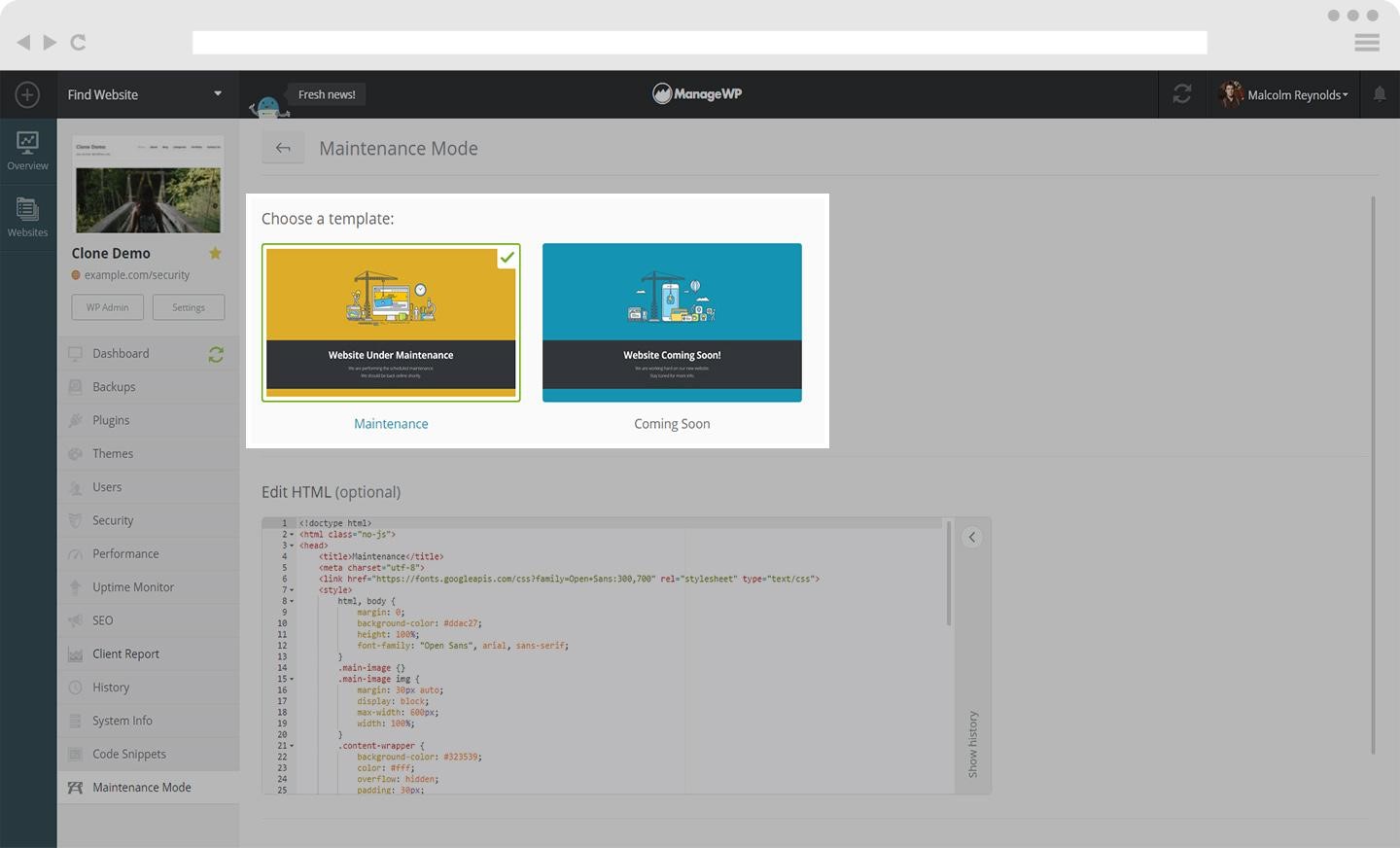The image size is (1400, 848).
Task: Fold code at line 7 style tag
Action: pos(292,590)
